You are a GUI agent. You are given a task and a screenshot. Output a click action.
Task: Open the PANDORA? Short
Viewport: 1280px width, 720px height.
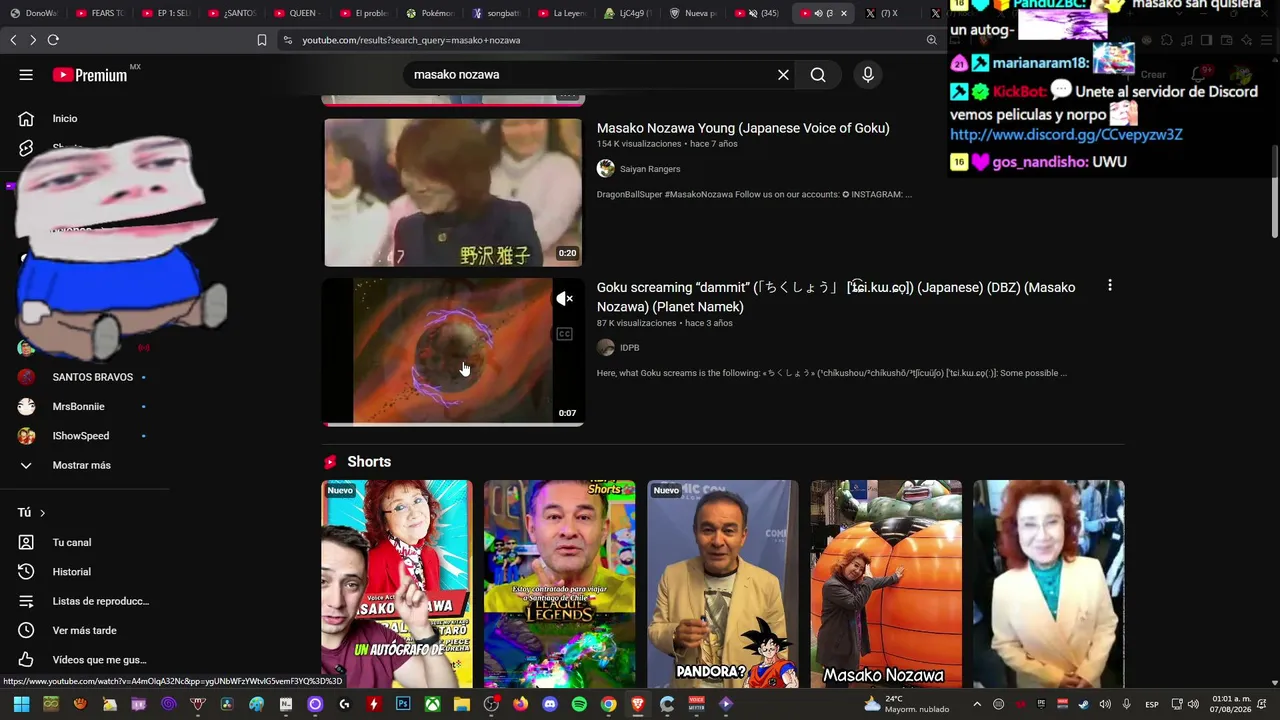pos(723,584)
